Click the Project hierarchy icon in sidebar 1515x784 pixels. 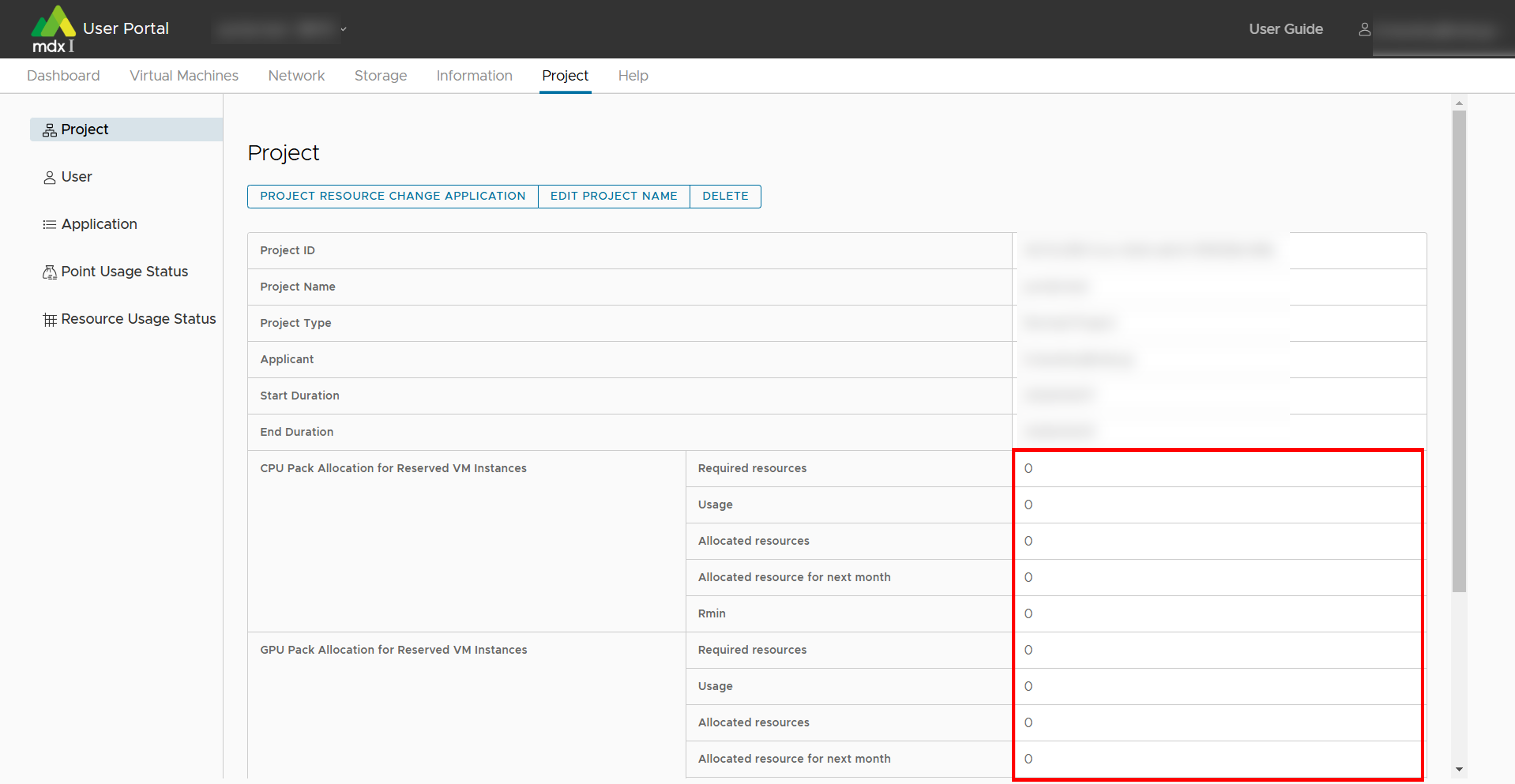tap(49, 130)
